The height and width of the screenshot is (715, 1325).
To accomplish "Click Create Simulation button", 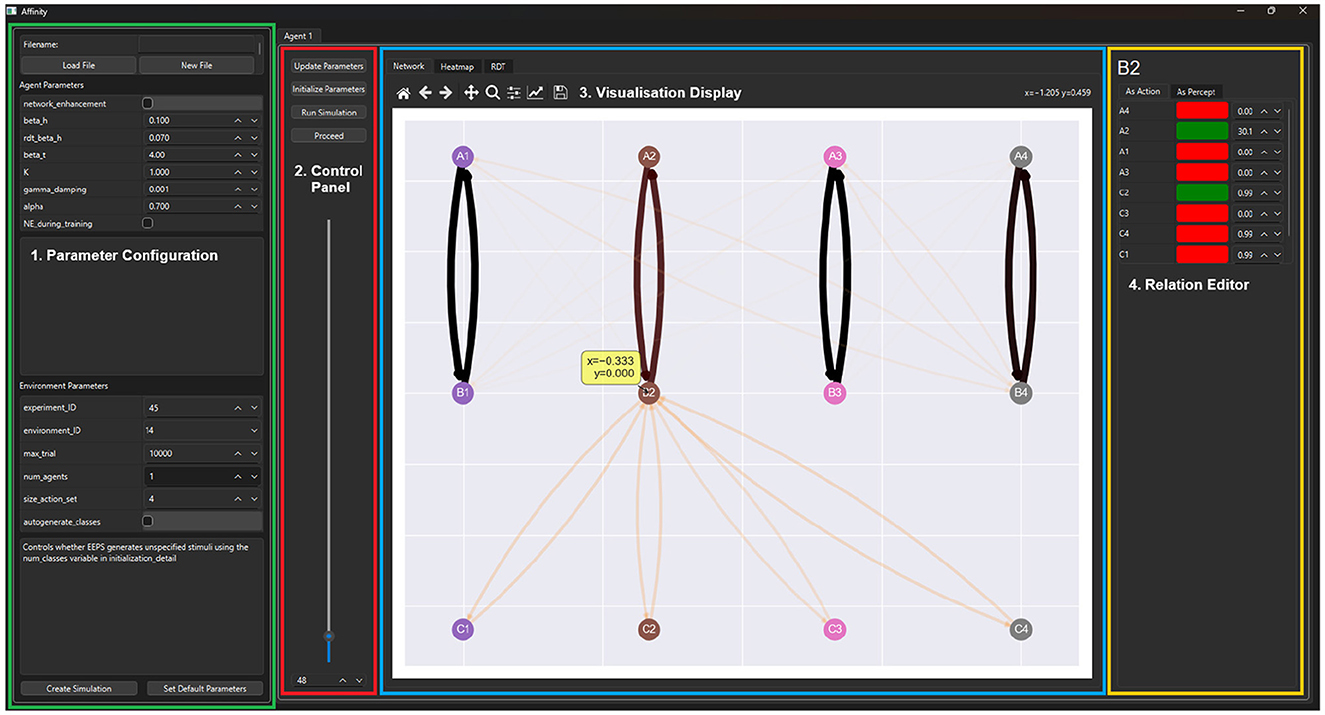I will [78, 688].
